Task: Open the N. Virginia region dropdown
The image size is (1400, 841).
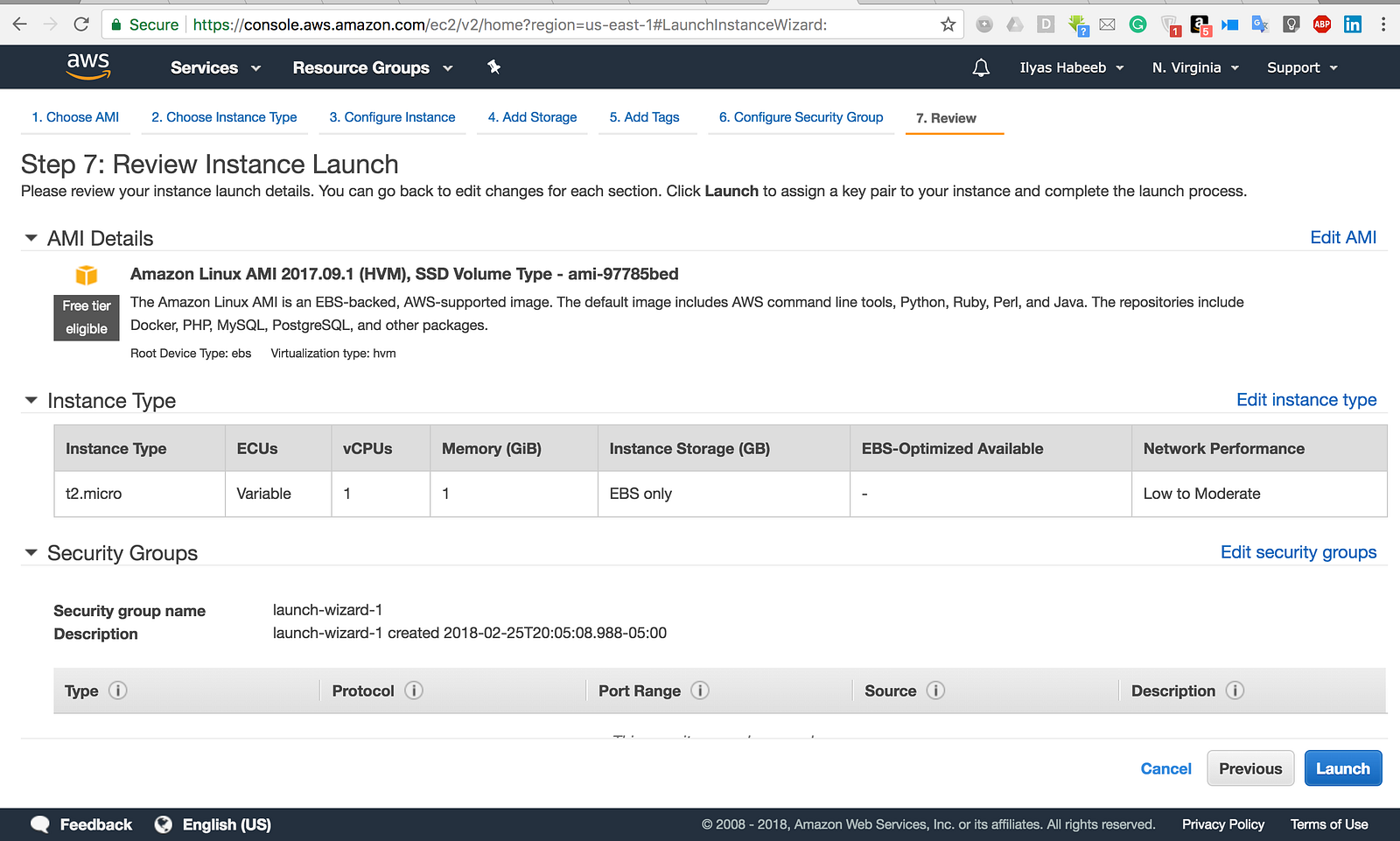Action: pyautogui.click(x=1195, y=67)
